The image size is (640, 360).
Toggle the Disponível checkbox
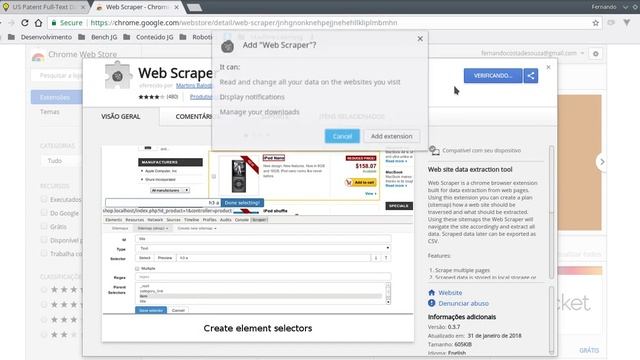pyautogui.click(x=44, y=240)
